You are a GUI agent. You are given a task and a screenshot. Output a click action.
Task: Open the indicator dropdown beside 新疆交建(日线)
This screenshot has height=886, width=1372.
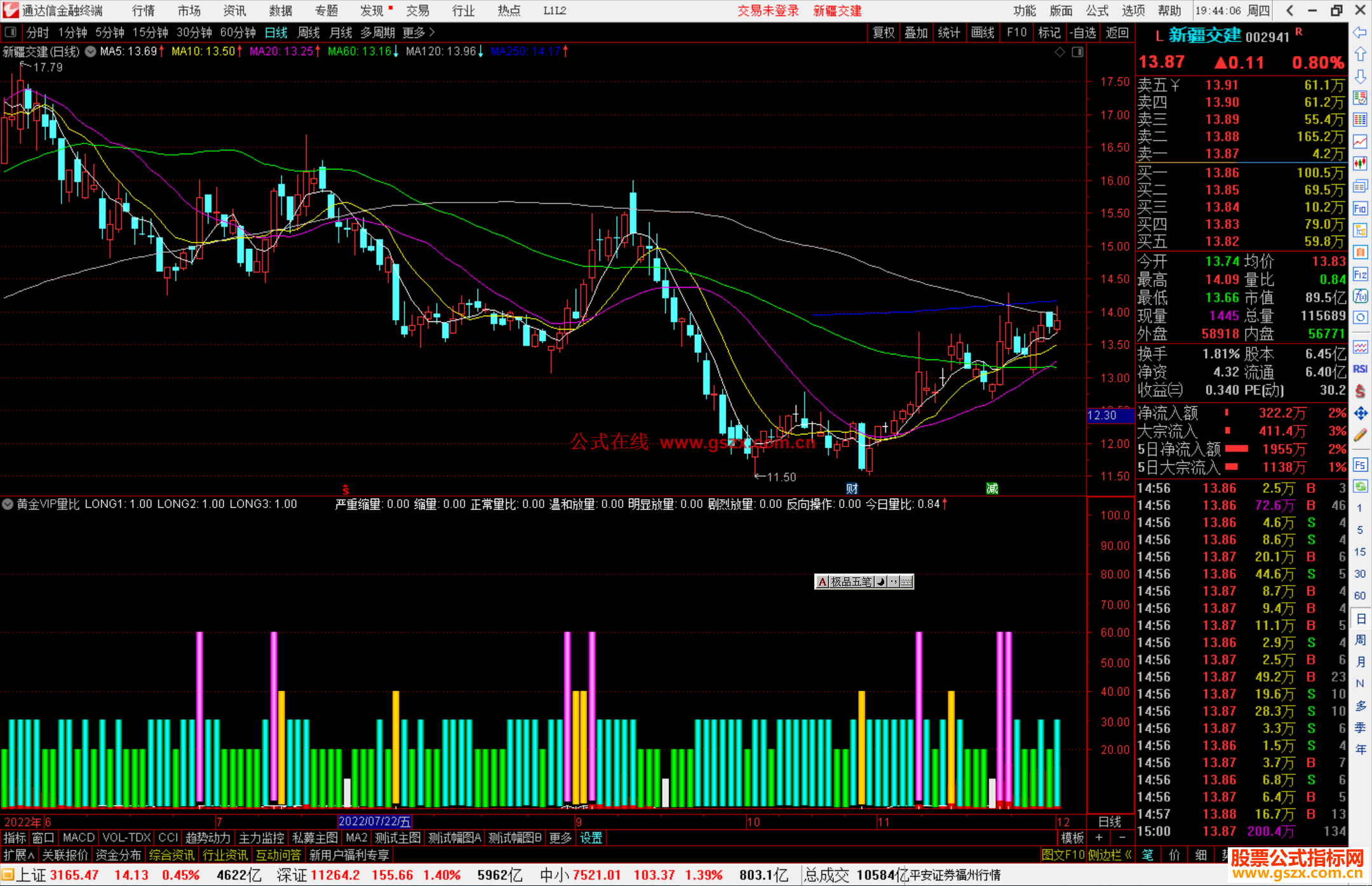point(91,51)
